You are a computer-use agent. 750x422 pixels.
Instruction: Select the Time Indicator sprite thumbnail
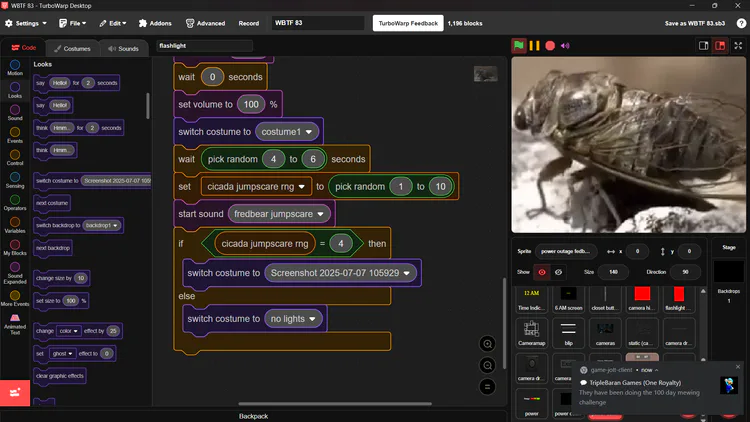(x=531, y=299)
